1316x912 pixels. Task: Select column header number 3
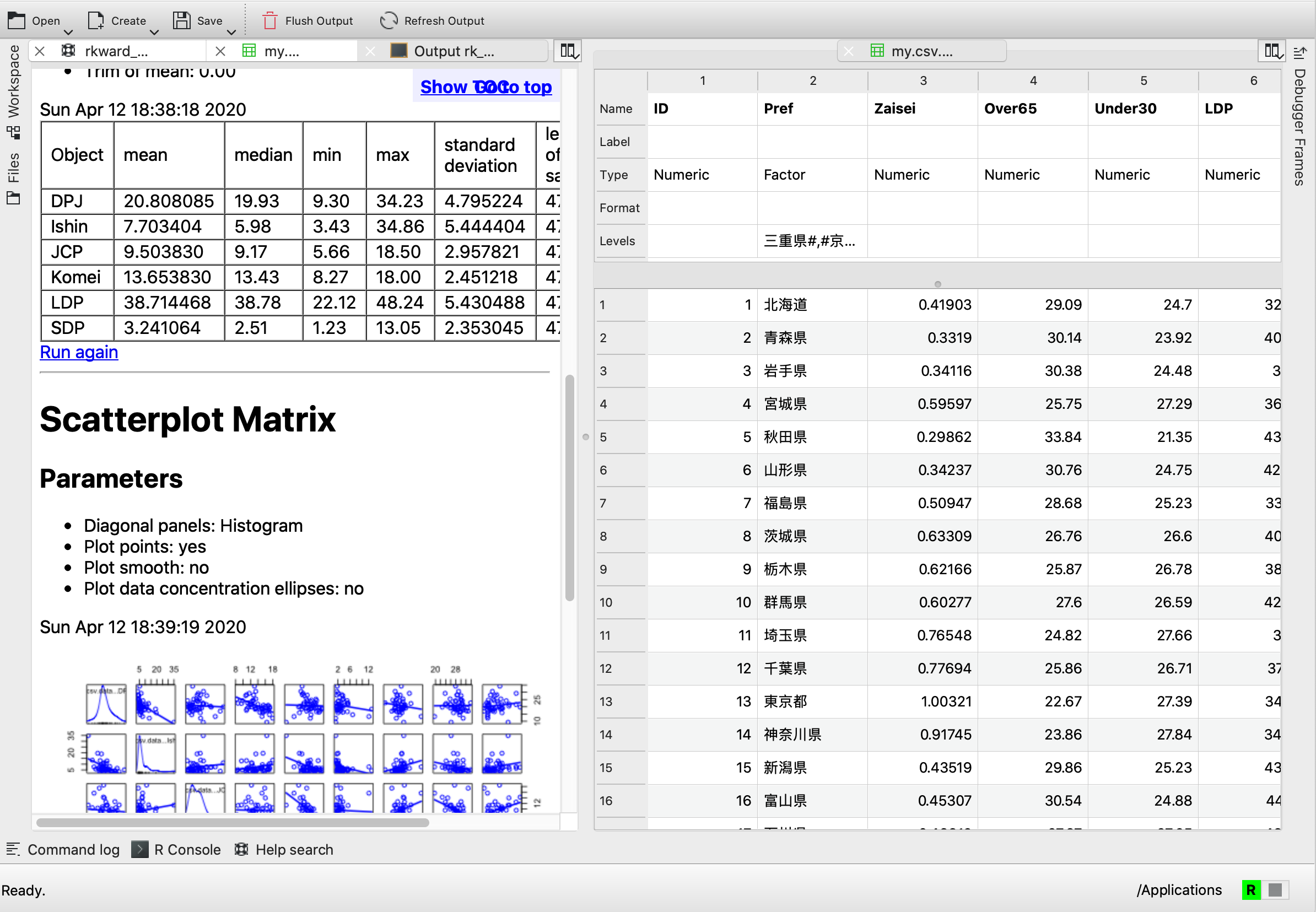pyautogui.click(x=923, y=80)
